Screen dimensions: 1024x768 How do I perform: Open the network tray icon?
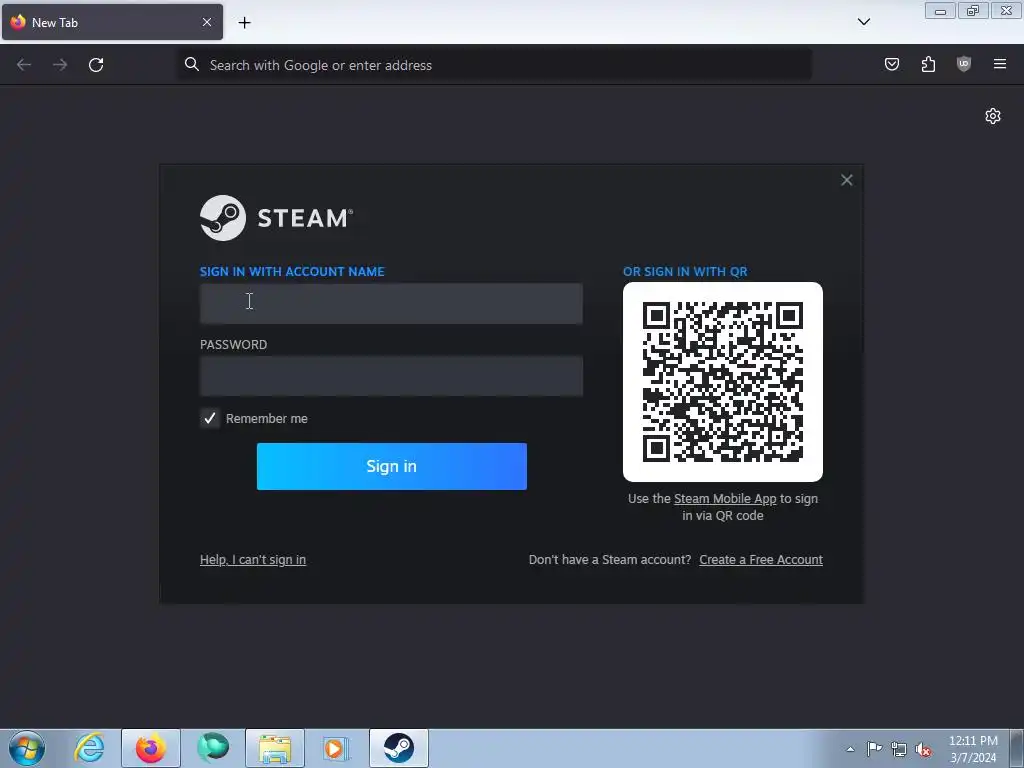pyautogui.click(x=899, y=749)
